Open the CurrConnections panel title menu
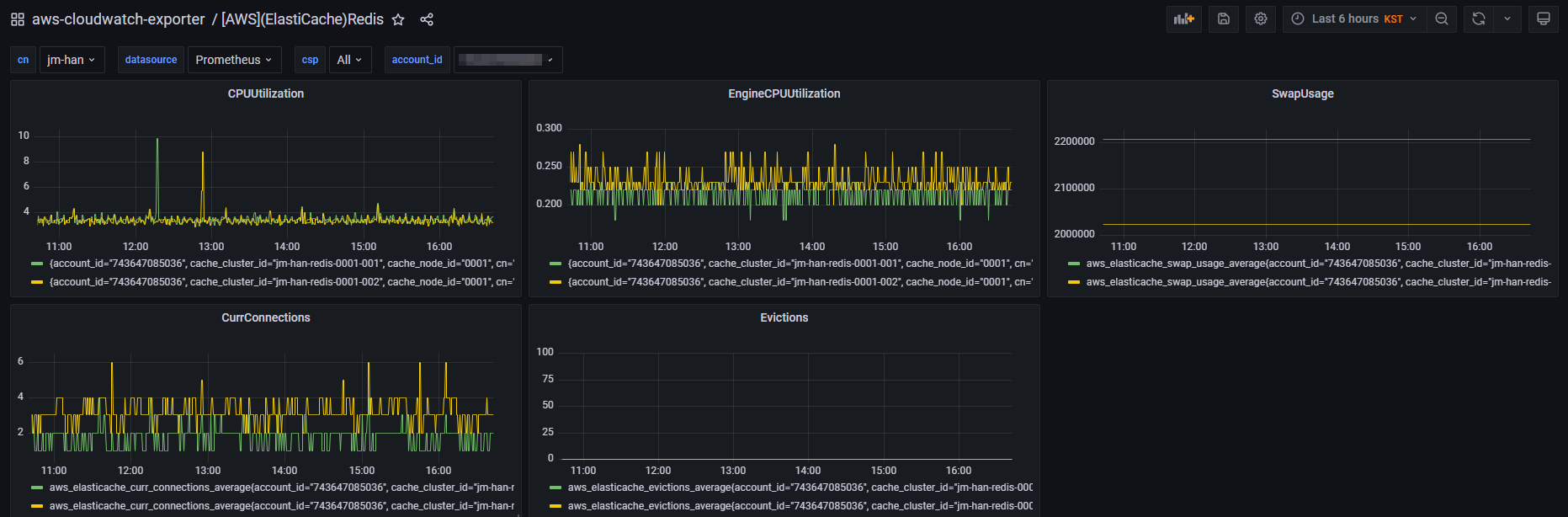Screen dimensions: 1568x517 265,317
